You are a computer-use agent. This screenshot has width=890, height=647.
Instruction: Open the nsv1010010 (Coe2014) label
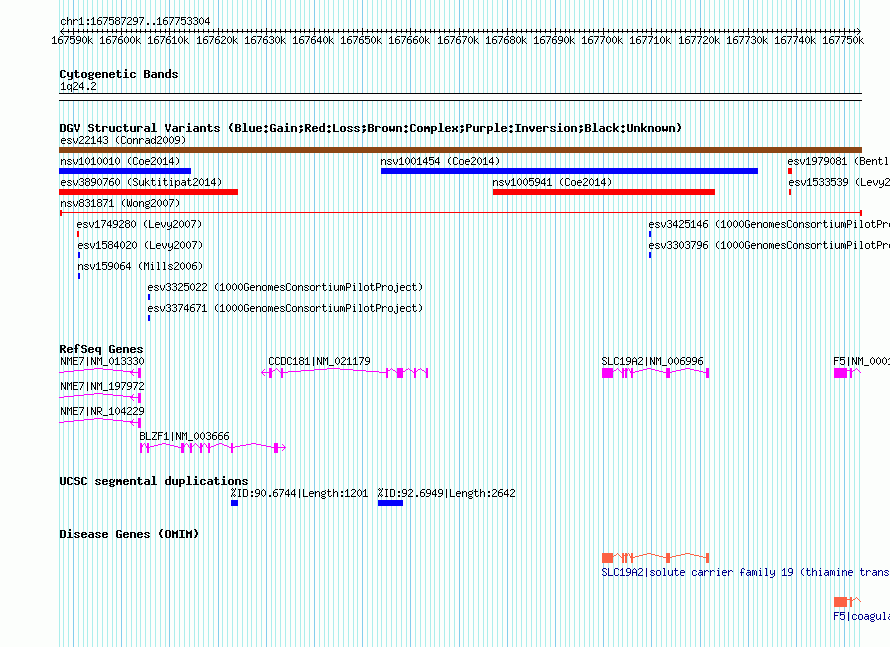[120, 161]
